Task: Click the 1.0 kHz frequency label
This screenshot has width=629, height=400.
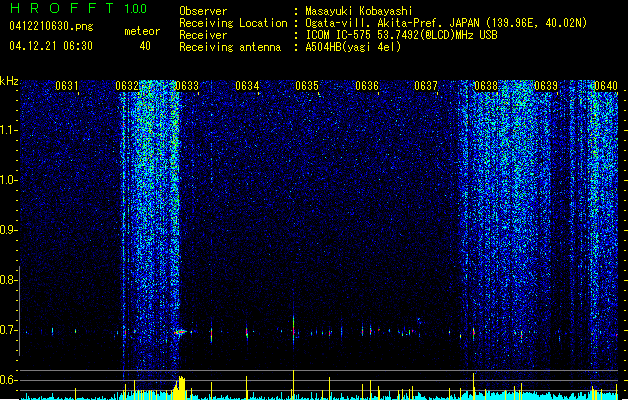Action: click(x=9, y=180)
